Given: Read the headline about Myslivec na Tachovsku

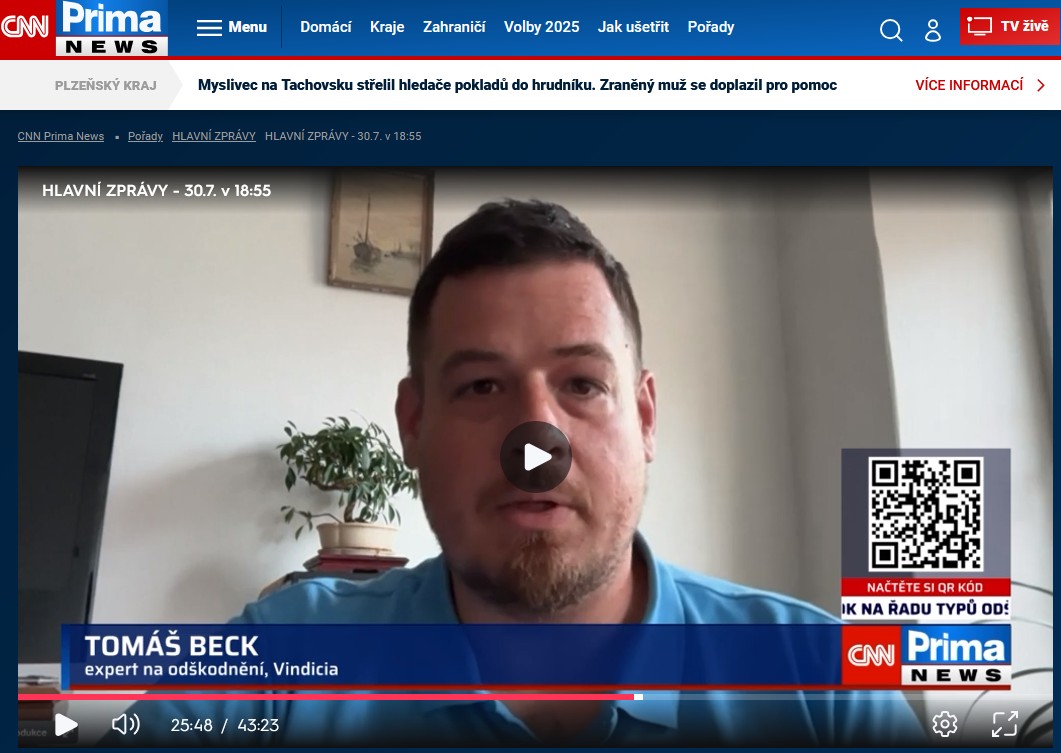Looking at the screenshot, I should point(517,85).
